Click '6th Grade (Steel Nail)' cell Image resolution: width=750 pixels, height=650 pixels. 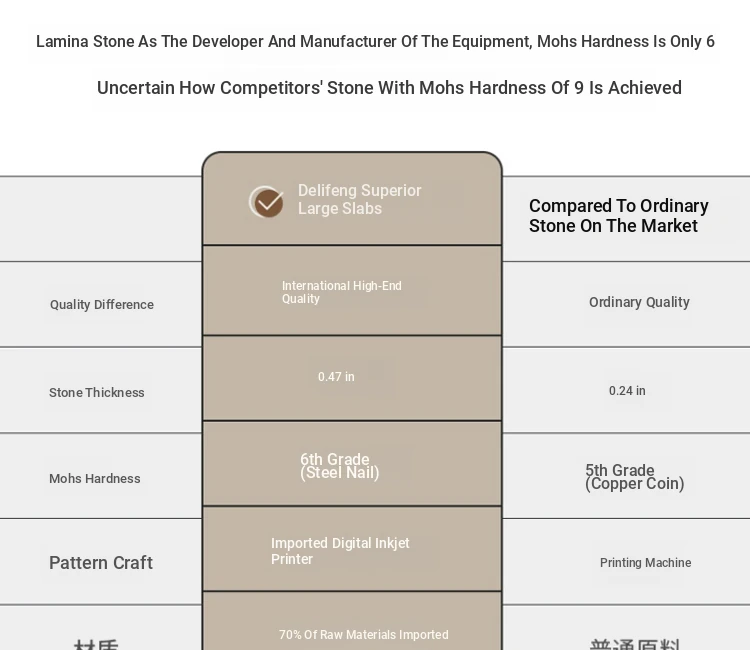click(x=340, y=466)
